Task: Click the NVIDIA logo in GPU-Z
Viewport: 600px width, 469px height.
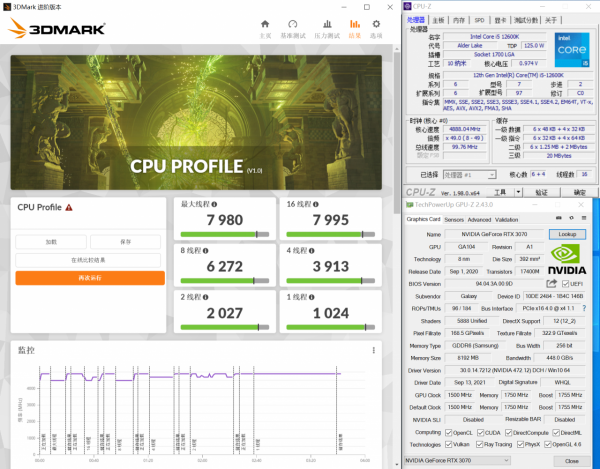Action: click(567, 260)
